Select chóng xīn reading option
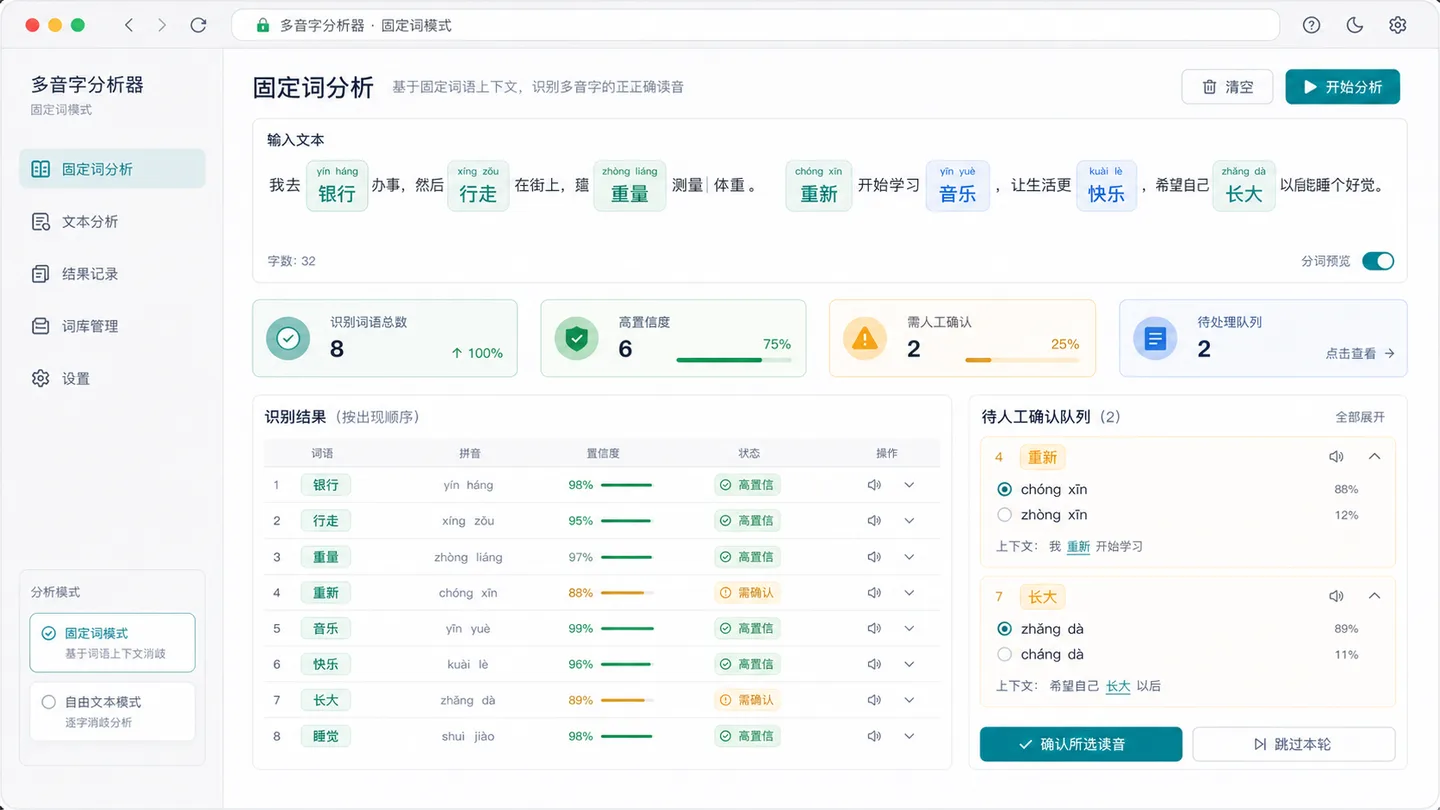 pos(1005,489)
